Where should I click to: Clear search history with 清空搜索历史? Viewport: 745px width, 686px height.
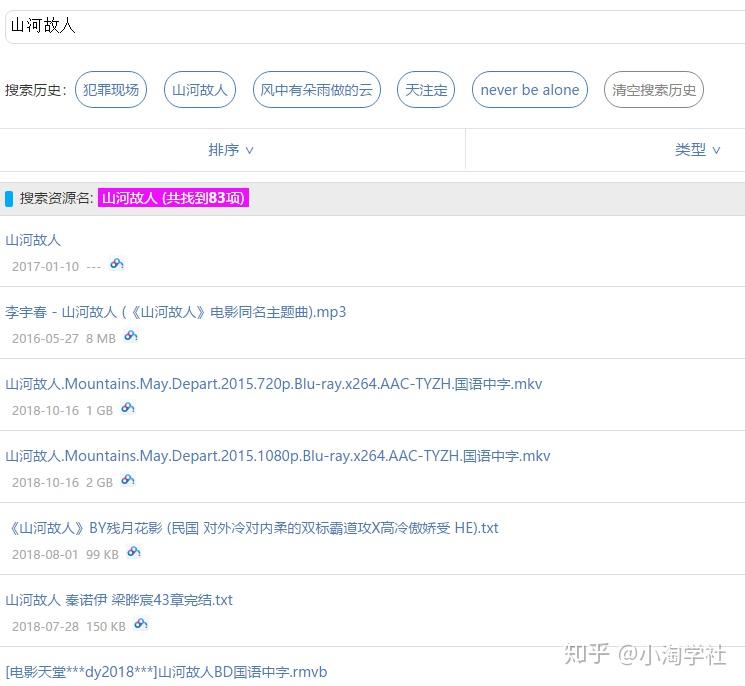click(x=654, y=89)
